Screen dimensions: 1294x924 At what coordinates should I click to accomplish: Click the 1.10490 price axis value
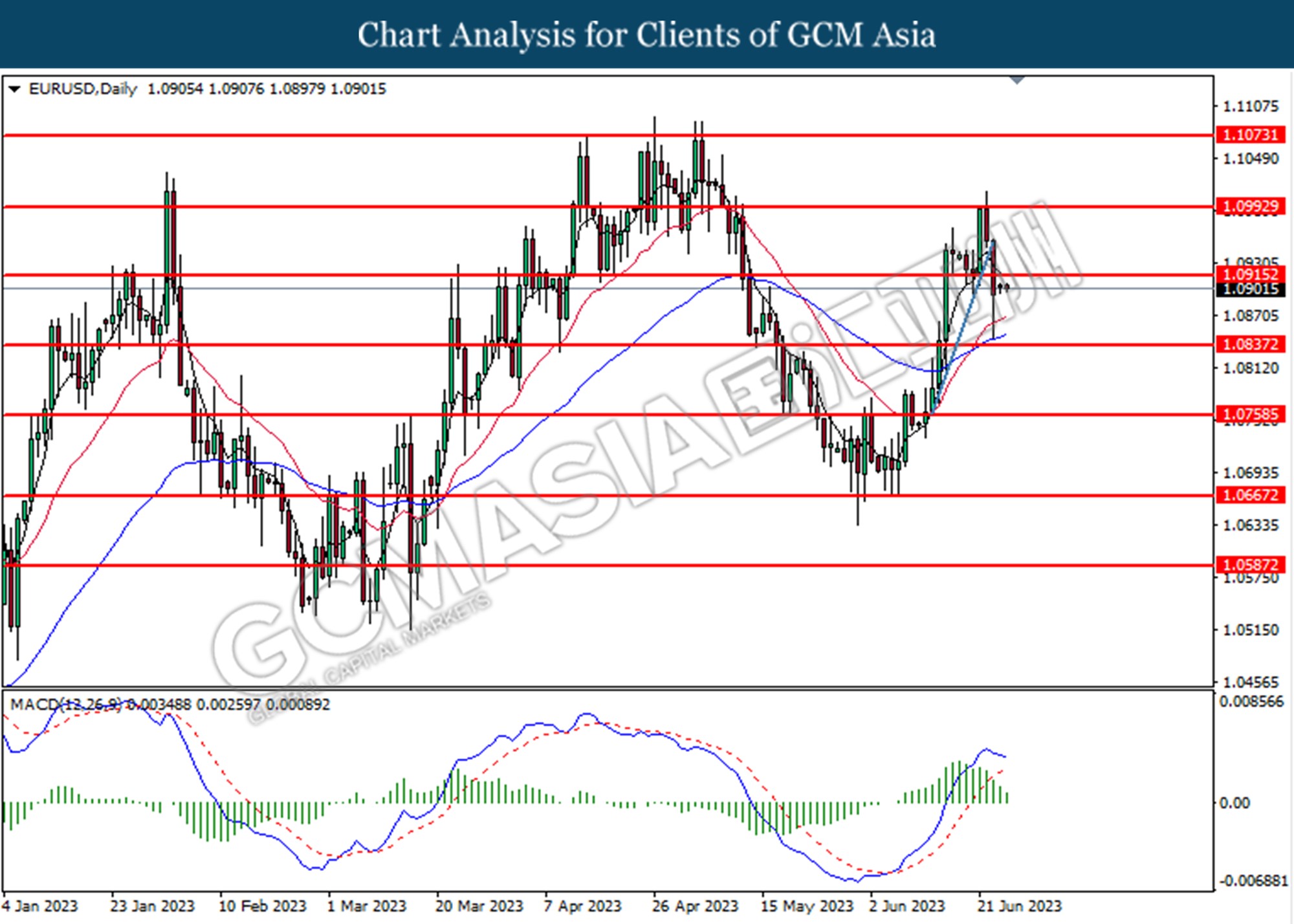tap(1251, 159)
